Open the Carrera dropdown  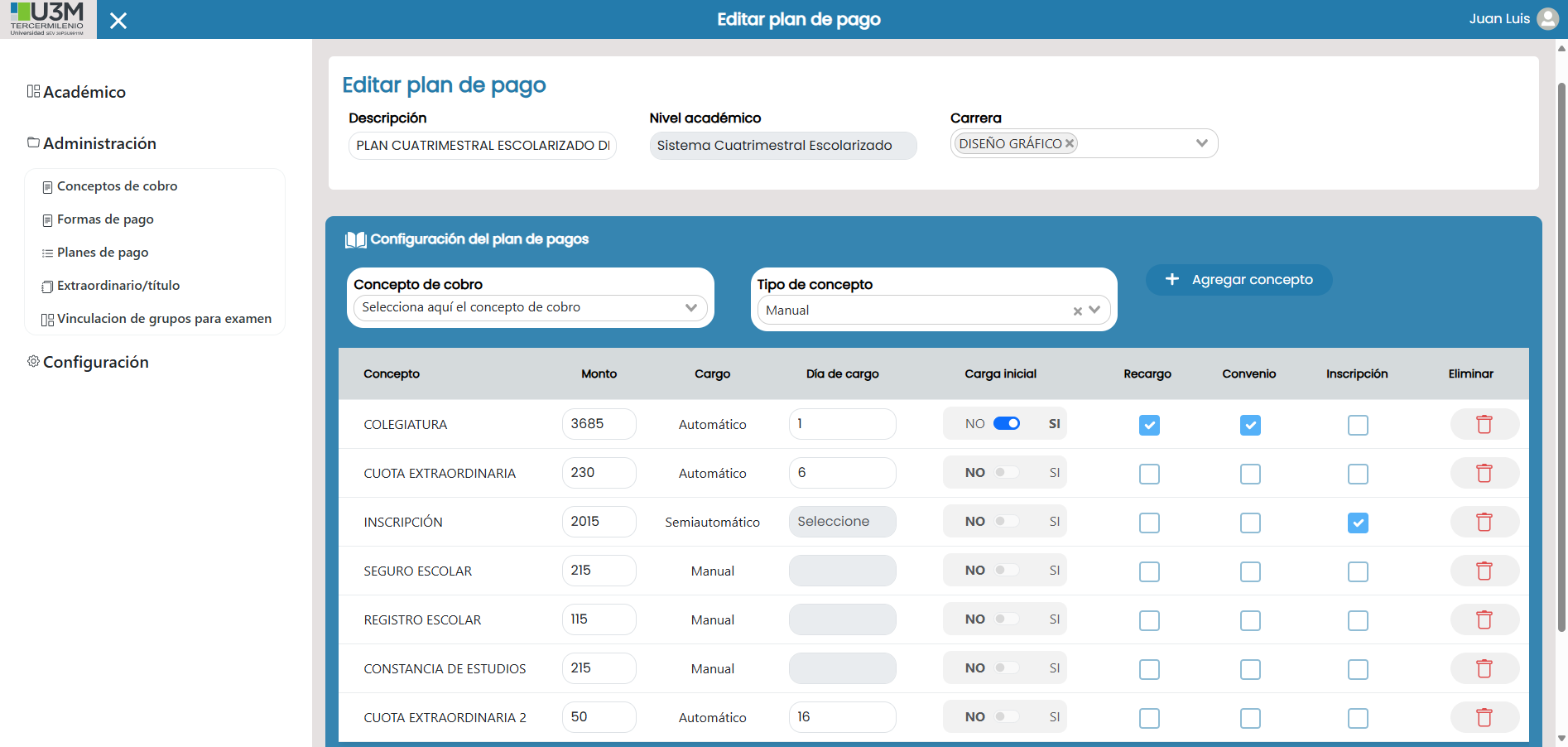pos(1202,142)
